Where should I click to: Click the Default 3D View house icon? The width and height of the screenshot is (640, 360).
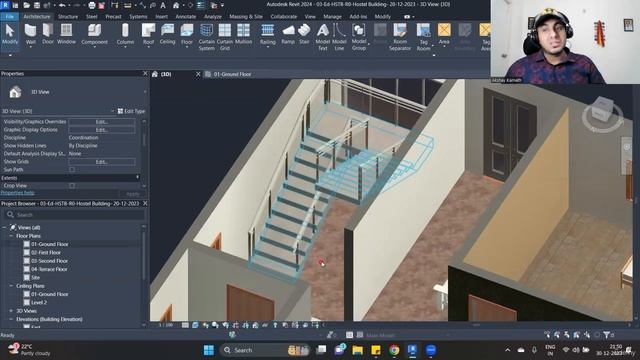(x=176, y=5)
